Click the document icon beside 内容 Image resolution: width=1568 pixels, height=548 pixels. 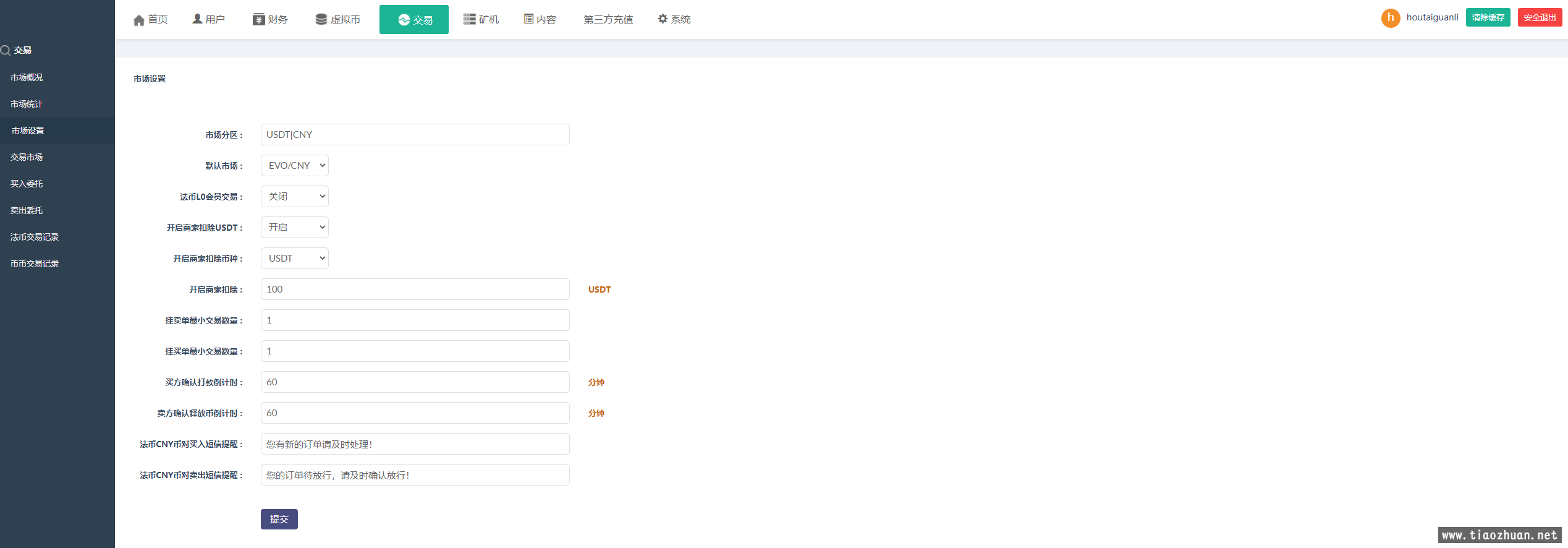pyautogui.click(x=528, y=19)
